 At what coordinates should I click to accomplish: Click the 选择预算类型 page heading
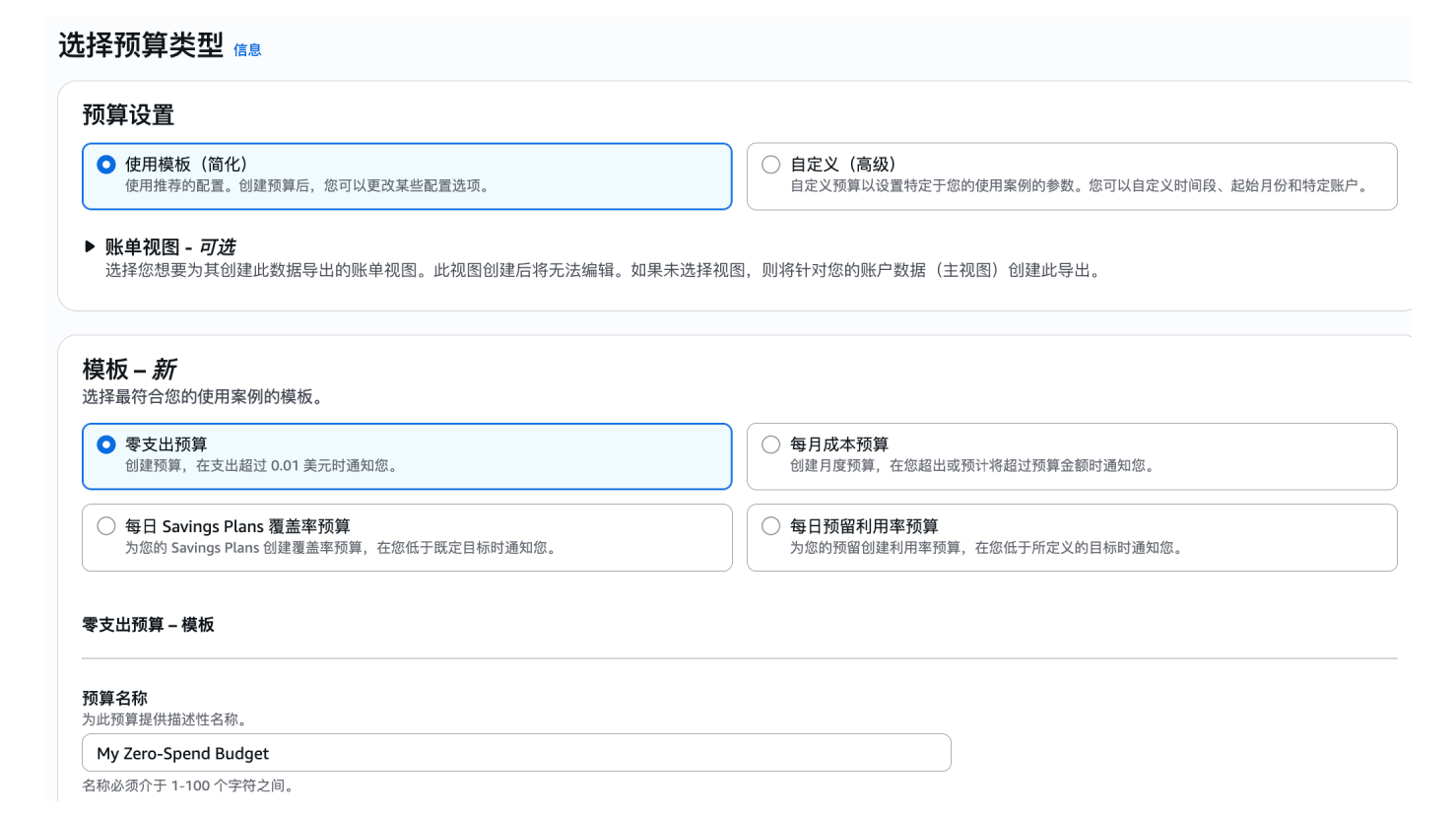pyautogui.click(x=141, y=45)
